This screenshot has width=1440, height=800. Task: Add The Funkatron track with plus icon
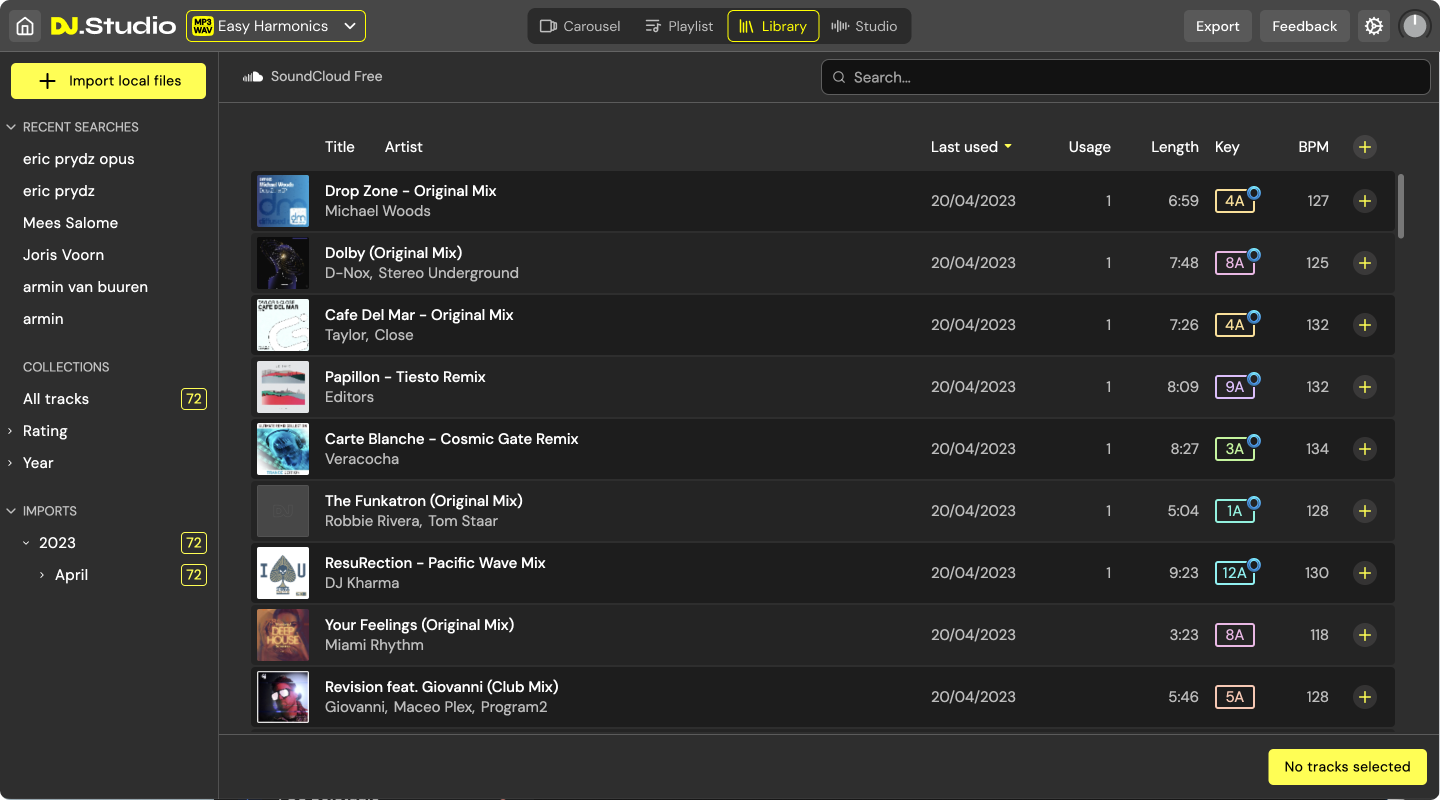1365,511
